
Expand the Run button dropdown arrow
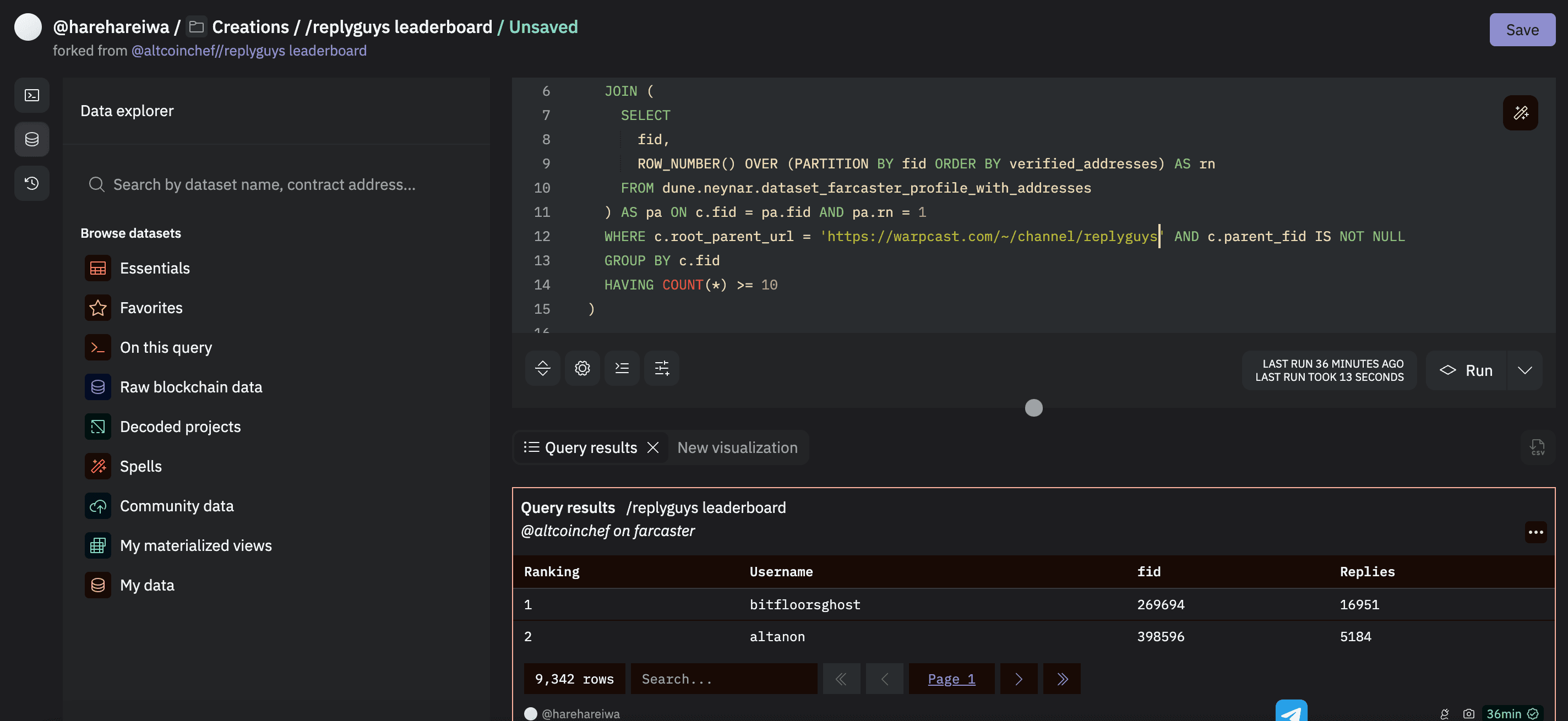[x=1524, y=370]
